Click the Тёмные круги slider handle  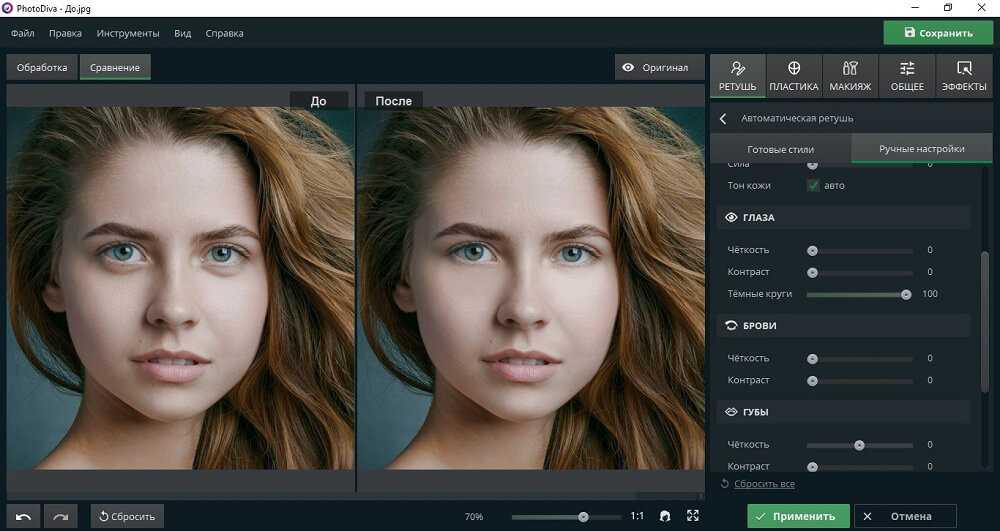(x=906, y=294)
